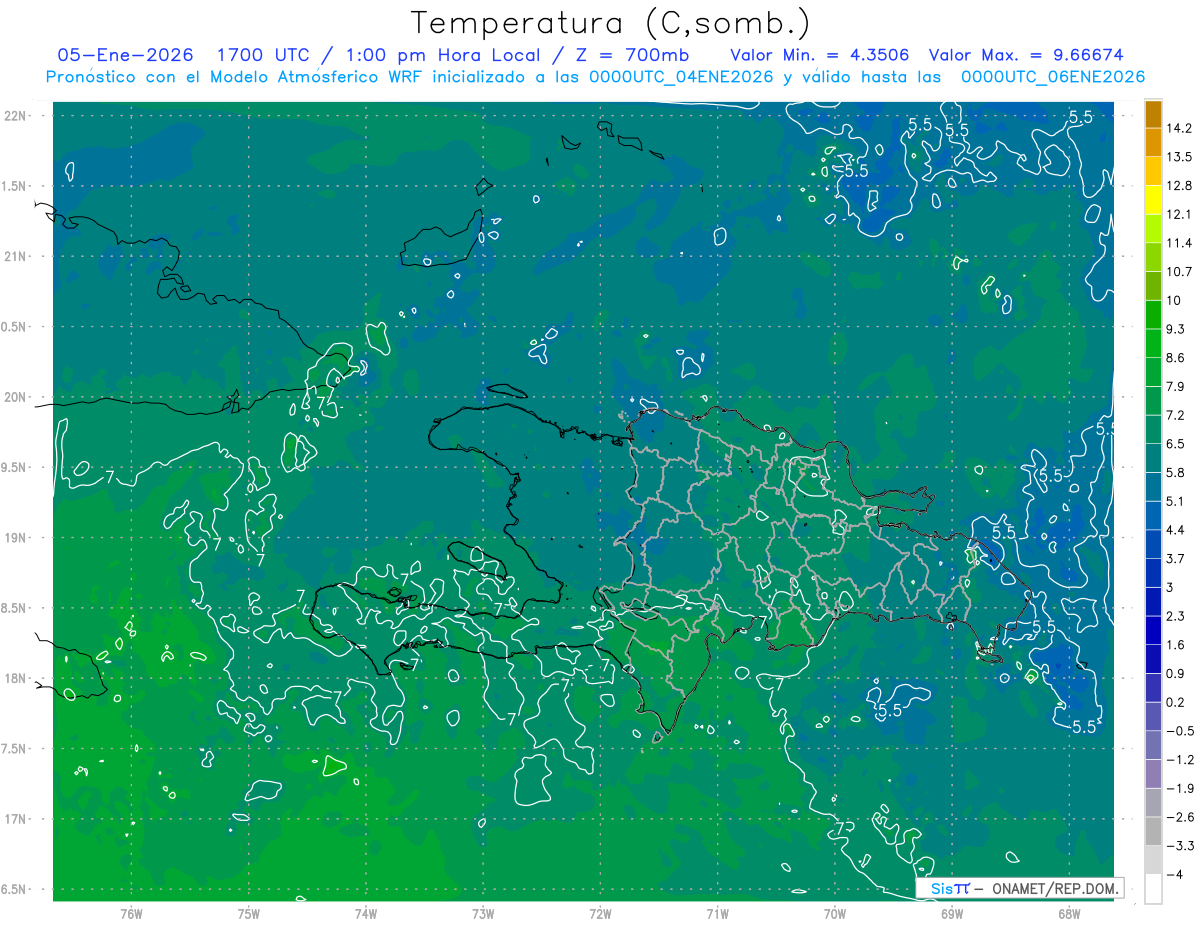The image size is (1200, 927).
Task: Click the -2.6 colorbar value
Action: [1178, 817]
